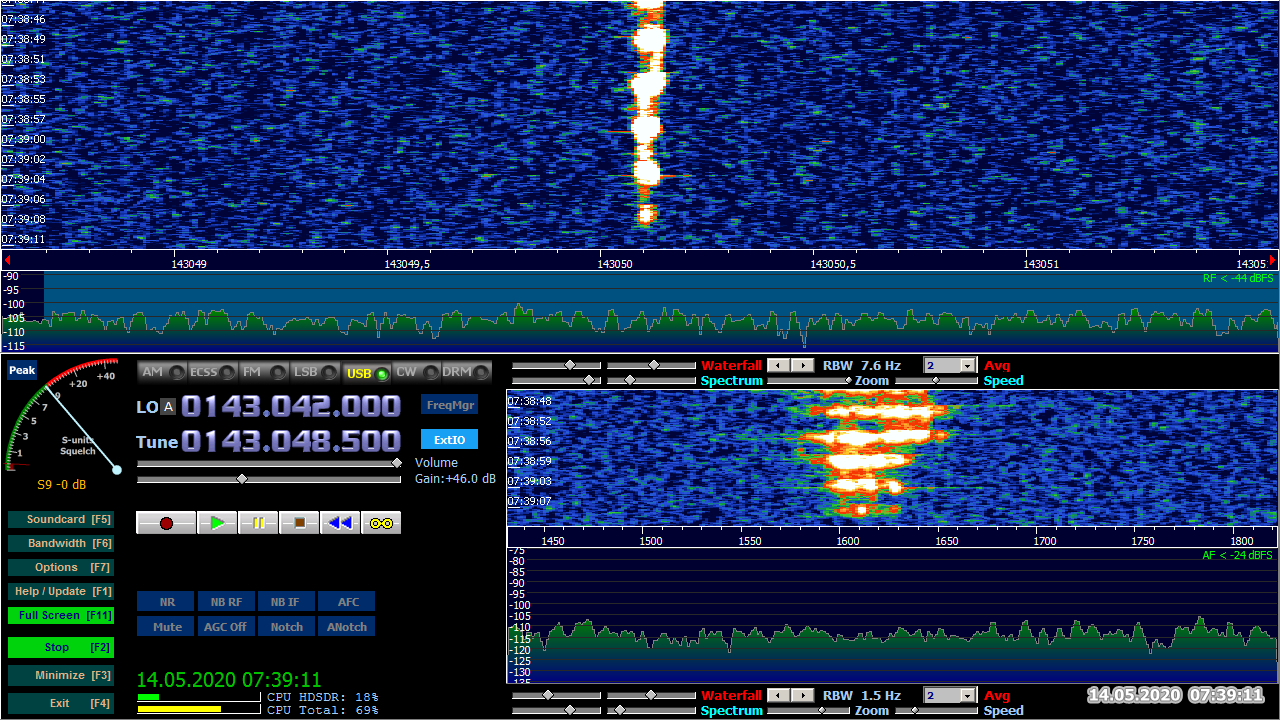
Task: Select LSB demodulation mode
Action: [315, 372]
